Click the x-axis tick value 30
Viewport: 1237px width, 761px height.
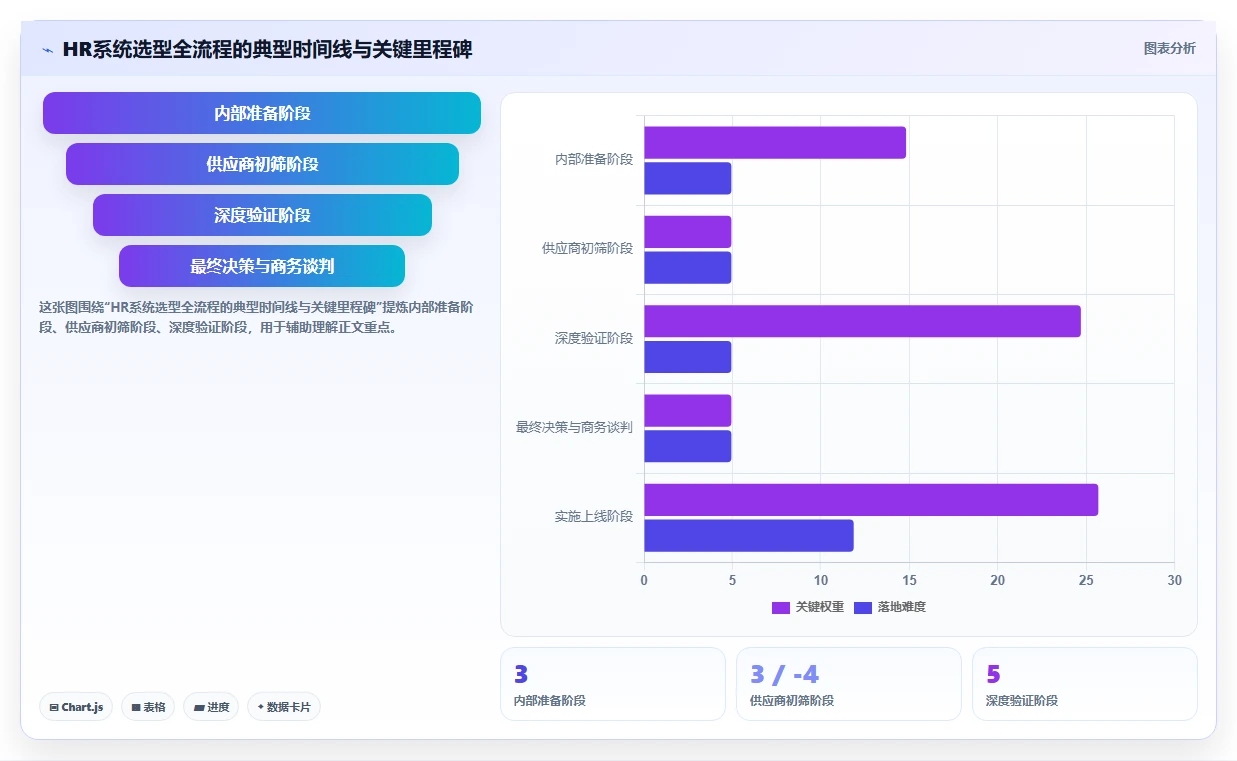pos(1174,581)
